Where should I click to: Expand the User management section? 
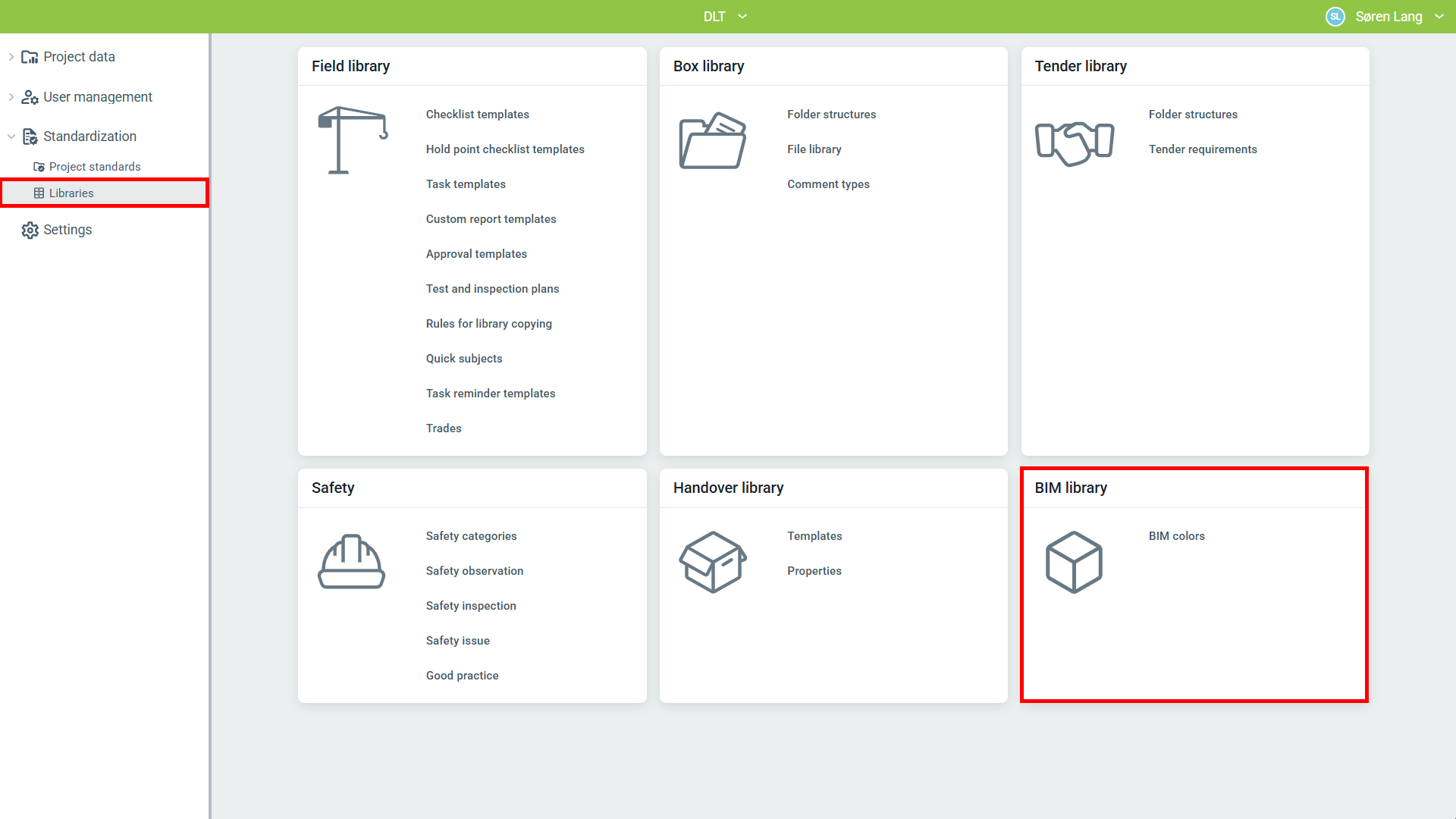tap(11, 97)
